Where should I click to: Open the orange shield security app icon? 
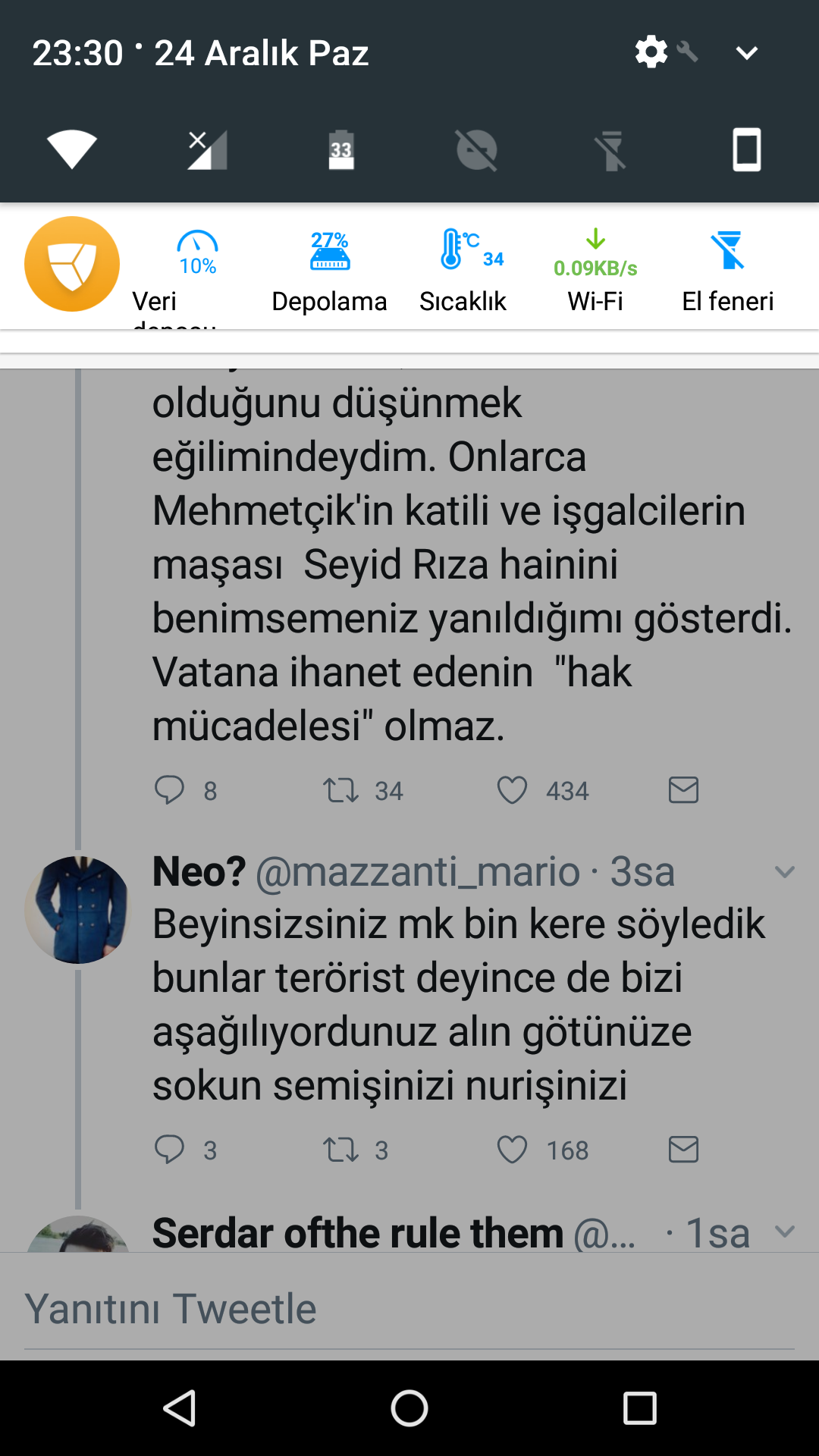tap(72, 264)
